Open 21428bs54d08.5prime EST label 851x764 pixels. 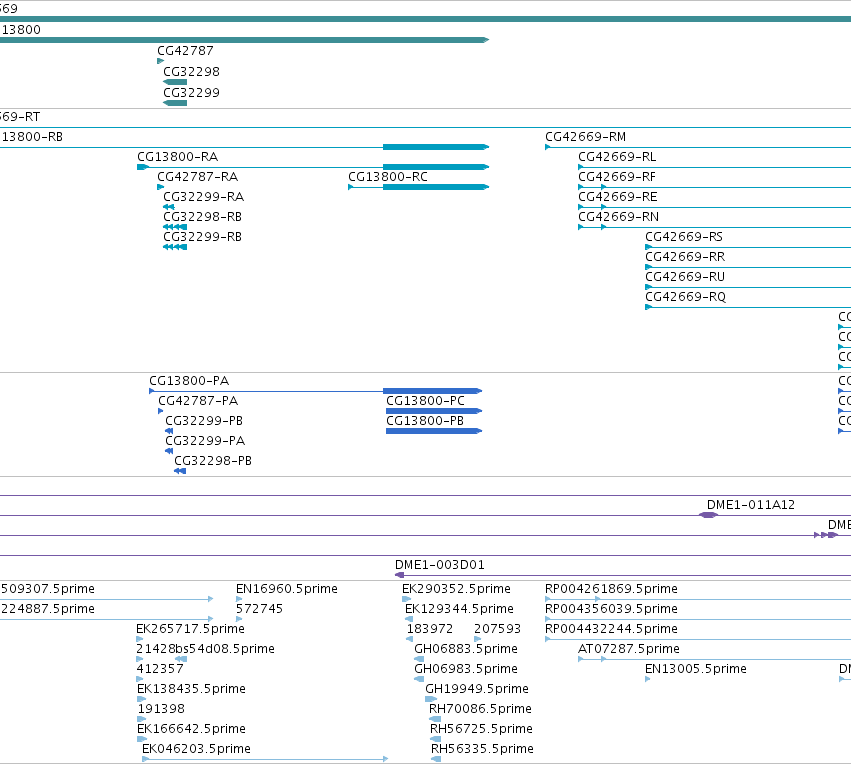[x=206, y=649]
